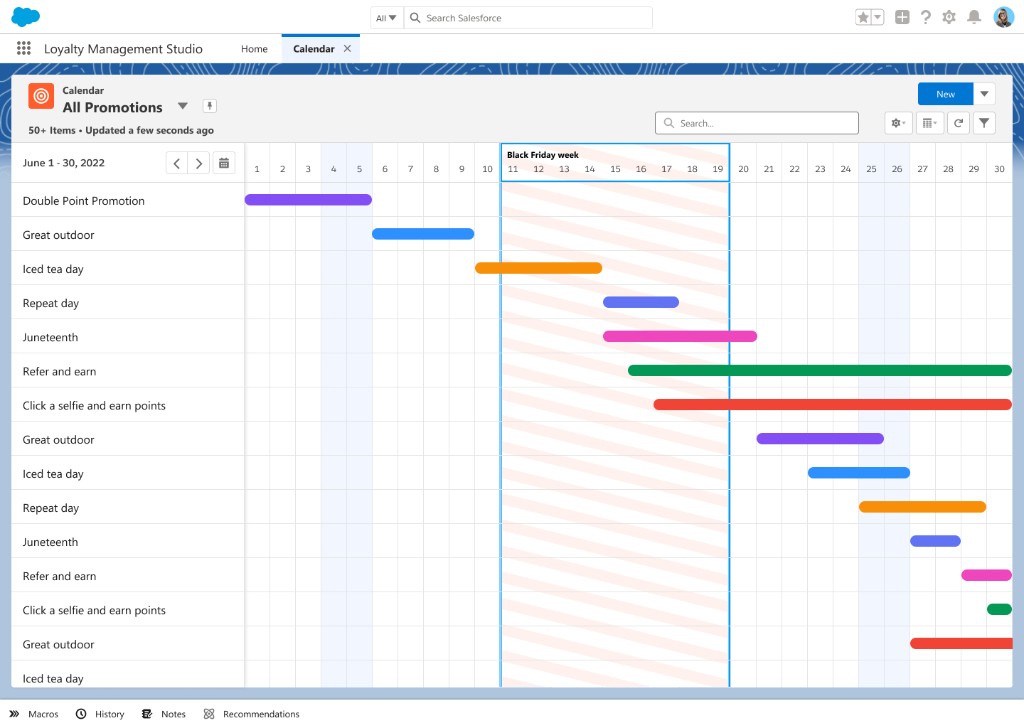This screenshot has height=728, width=1024.
Task: Open the filter panel icon
Action: (984, 123)
